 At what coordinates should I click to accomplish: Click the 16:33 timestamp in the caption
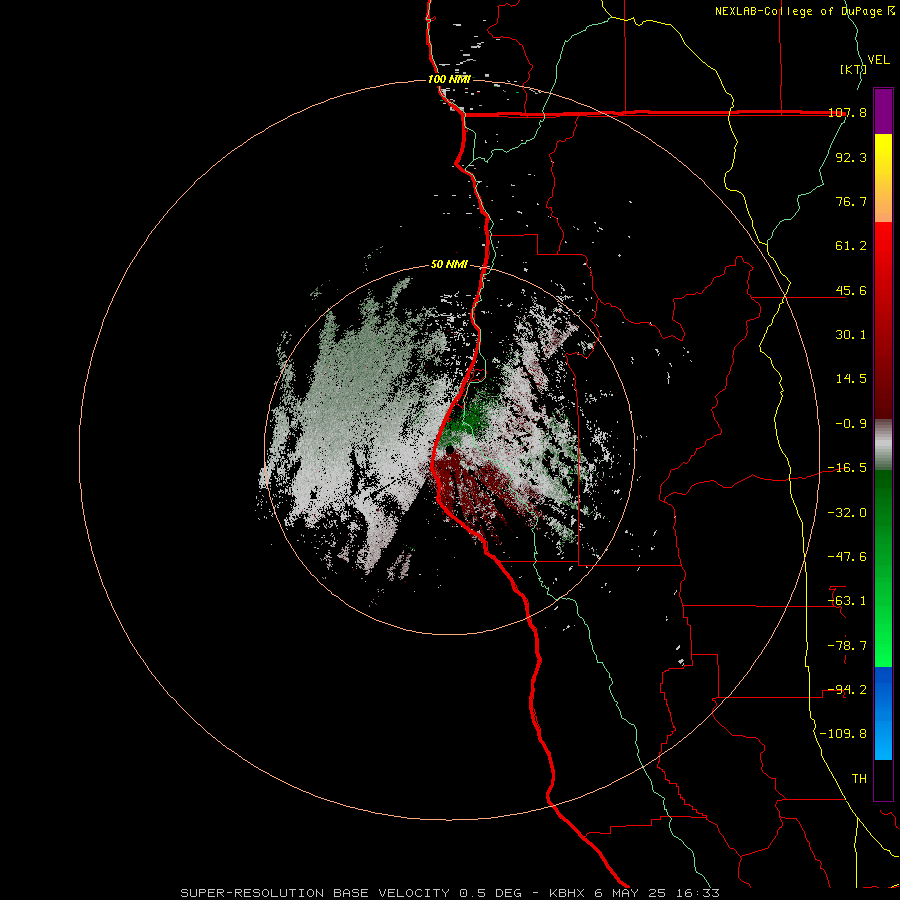point(697,893)
